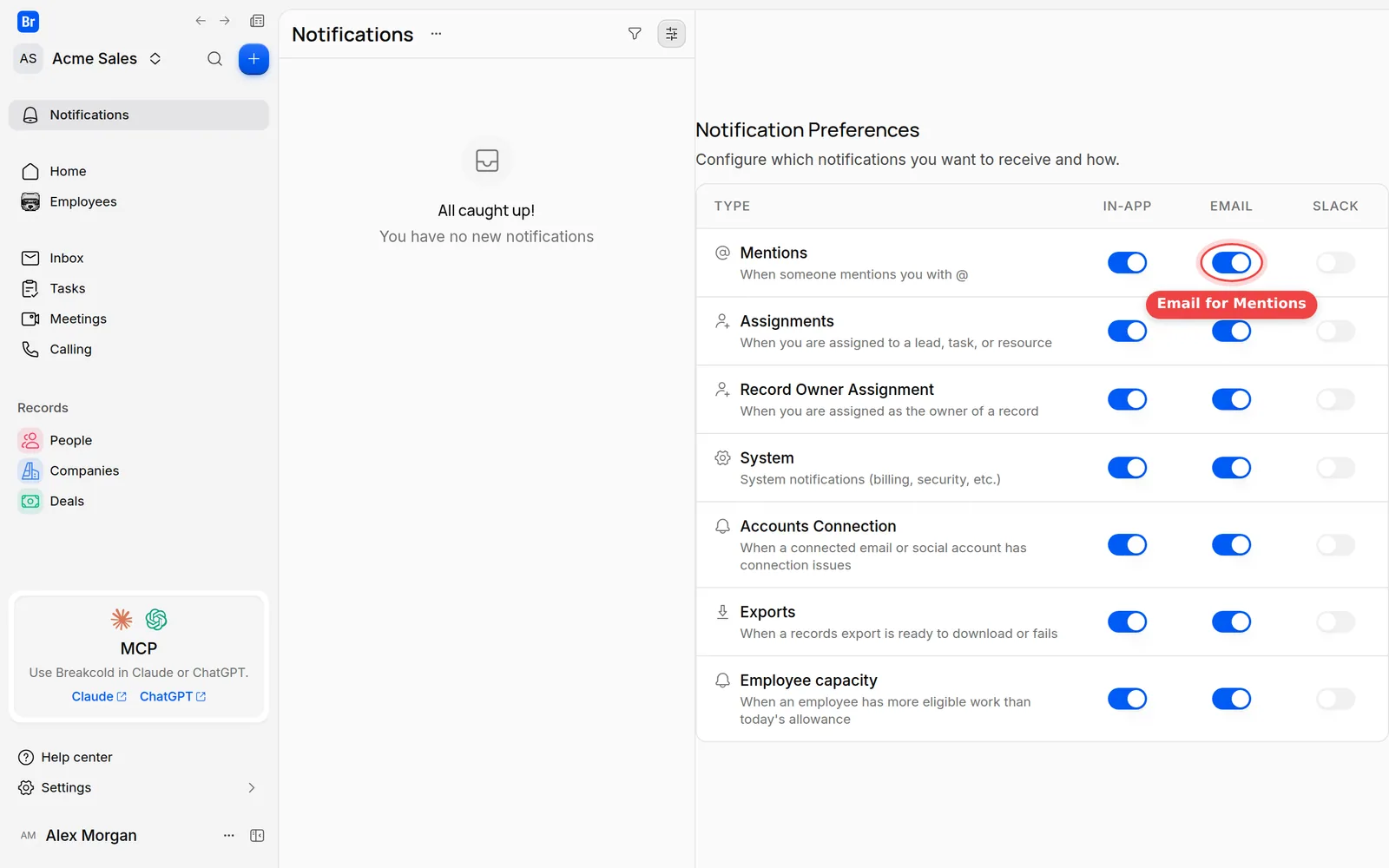Disable in-app System notifications
The image size is (1389, 868).
pos(1127,469)
